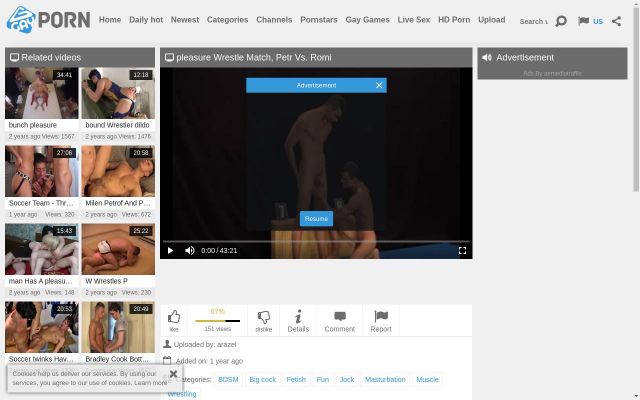Enter fullscreen mode in video player
Screen dimensions: 640x400
pyautogui.click(x=462, y=251)
